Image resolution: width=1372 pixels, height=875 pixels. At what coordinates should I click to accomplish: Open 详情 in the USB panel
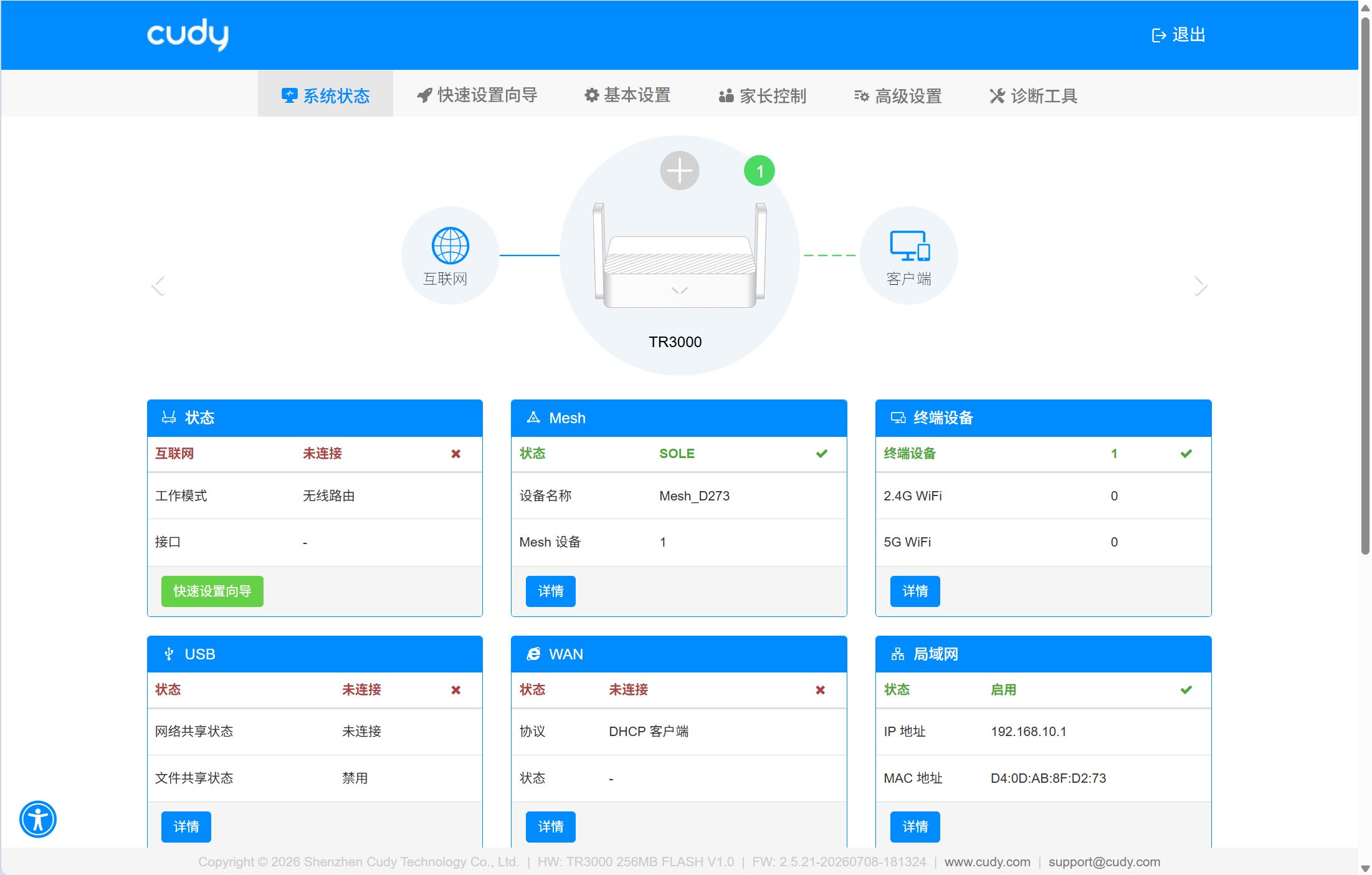[186, 826]
